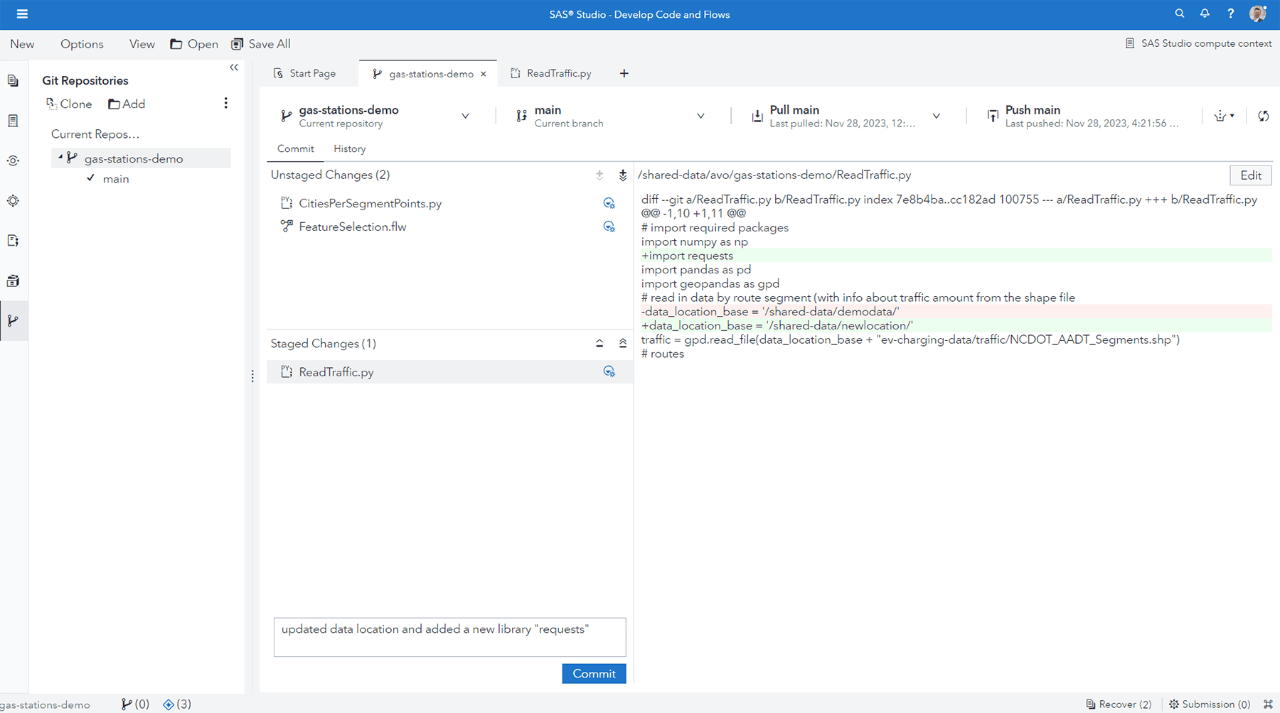Click the Commit button below the message box
This screenshot has height=713, width=1280.
point(593,673)
